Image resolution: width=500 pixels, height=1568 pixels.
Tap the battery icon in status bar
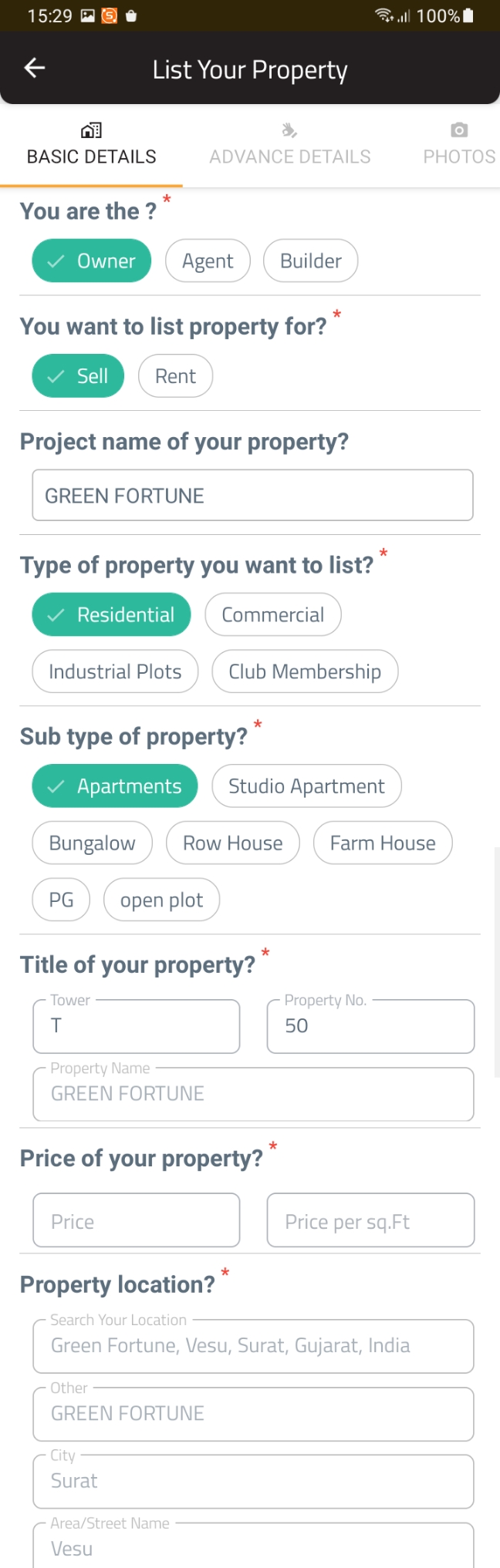click(x=468, y=16)
